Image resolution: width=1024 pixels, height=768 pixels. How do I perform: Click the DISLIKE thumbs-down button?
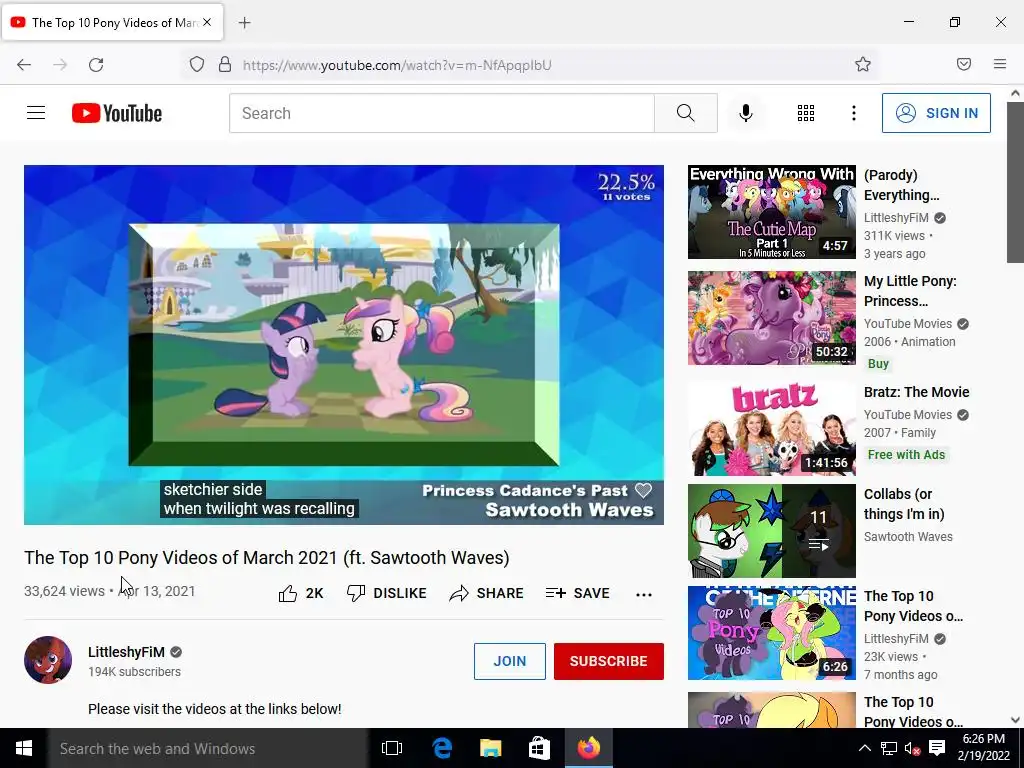(387, 593)
